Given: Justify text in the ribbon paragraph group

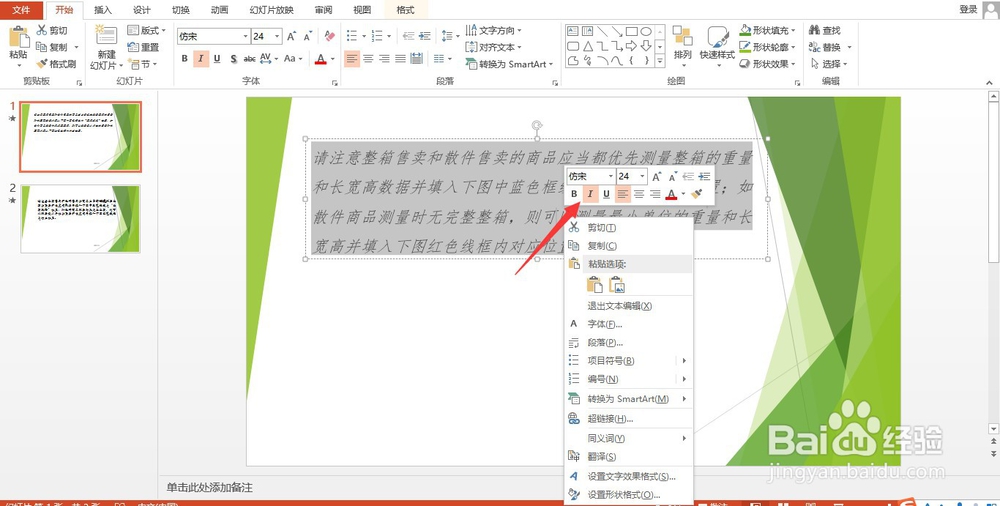Looking at the screenshot, I should [401, 59].
